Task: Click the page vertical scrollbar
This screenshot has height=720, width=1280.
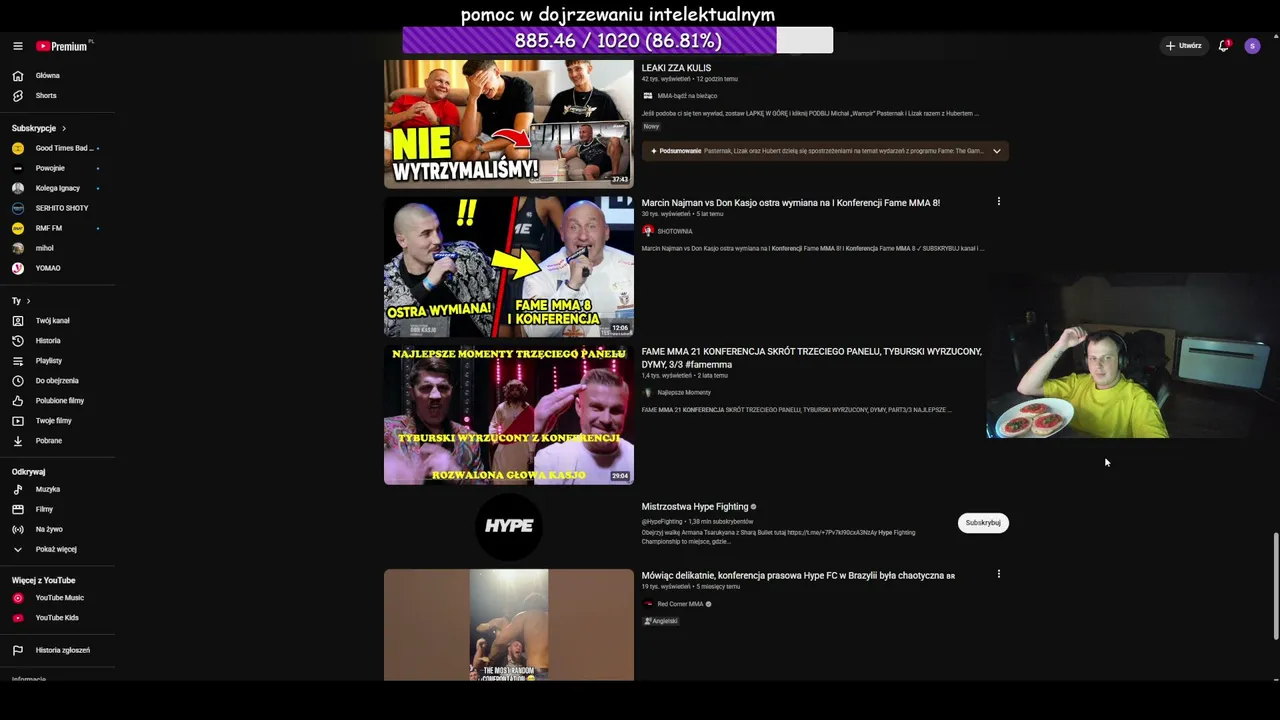Action: 1275,587
